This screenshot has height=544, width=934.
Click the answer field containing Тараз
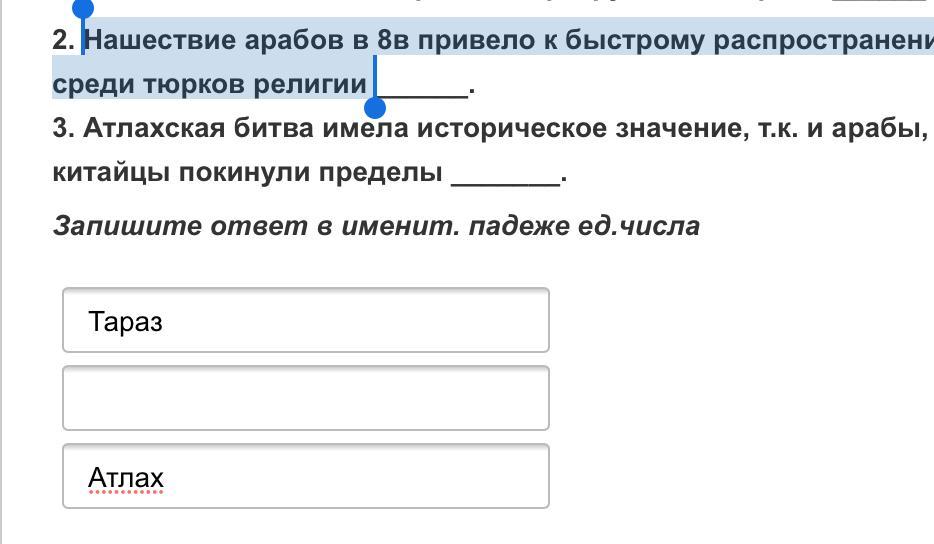coord(305,320)
